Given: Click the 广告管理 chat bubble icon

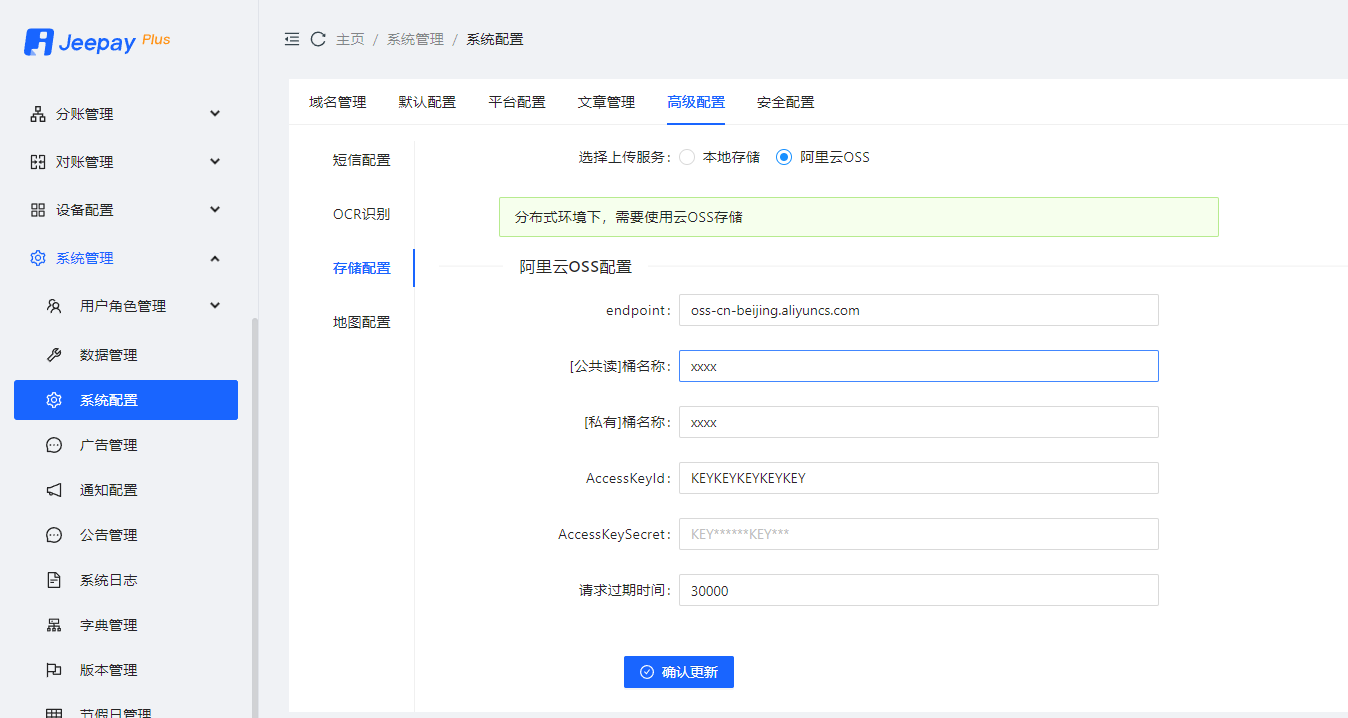Looking at the screenshot, I should coord(54,445).
